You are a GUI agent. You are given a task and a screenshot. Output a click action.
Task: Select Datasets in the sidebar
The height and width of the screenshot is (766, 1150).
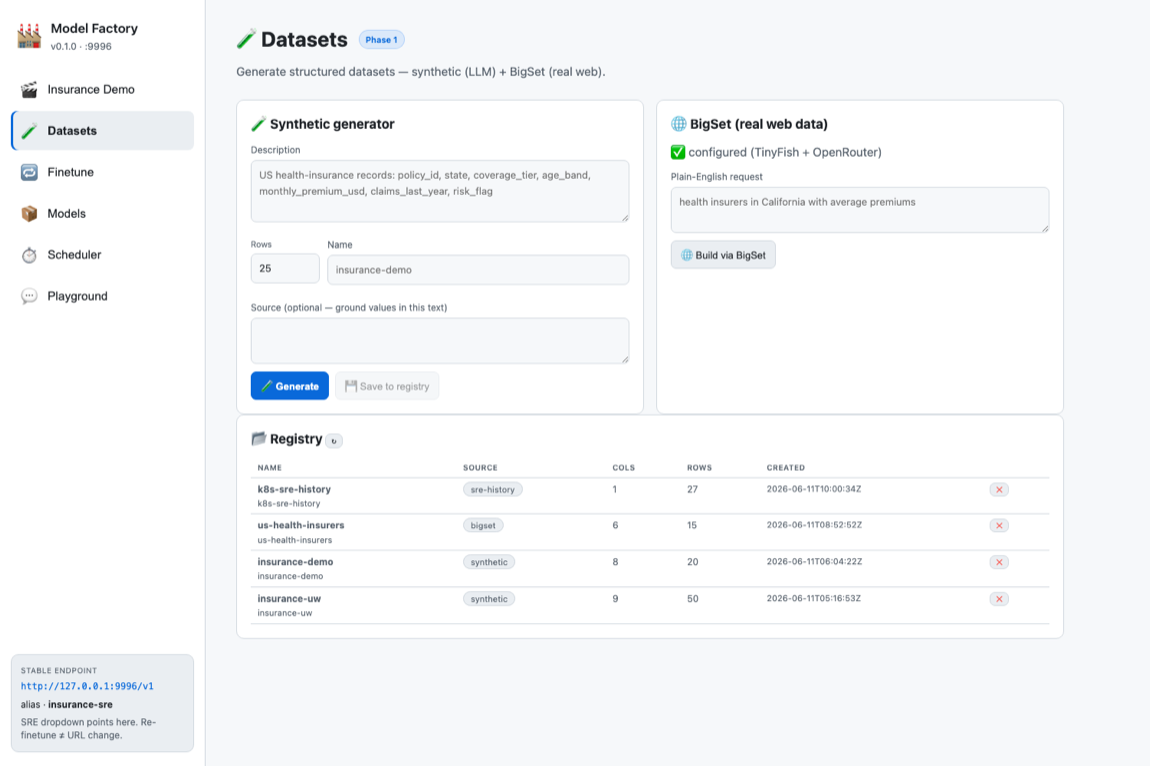[103, 131]
